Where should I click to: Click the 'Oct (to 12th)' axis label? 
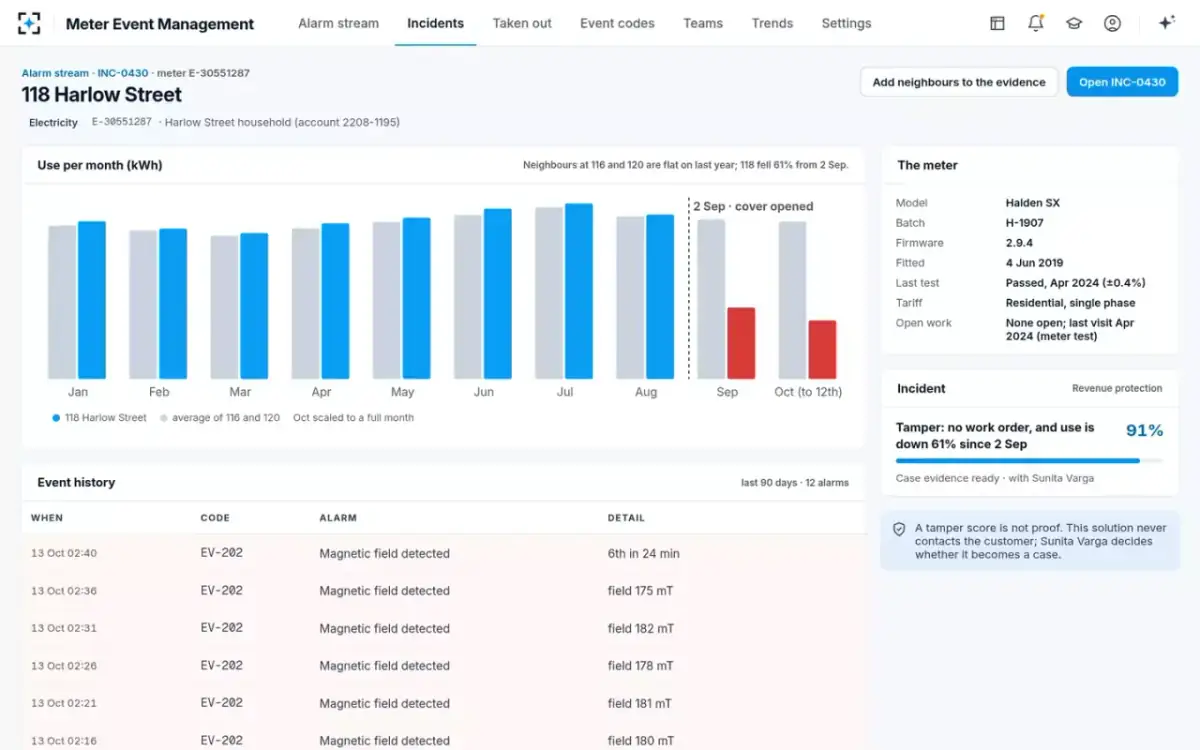tap(808, 392)
